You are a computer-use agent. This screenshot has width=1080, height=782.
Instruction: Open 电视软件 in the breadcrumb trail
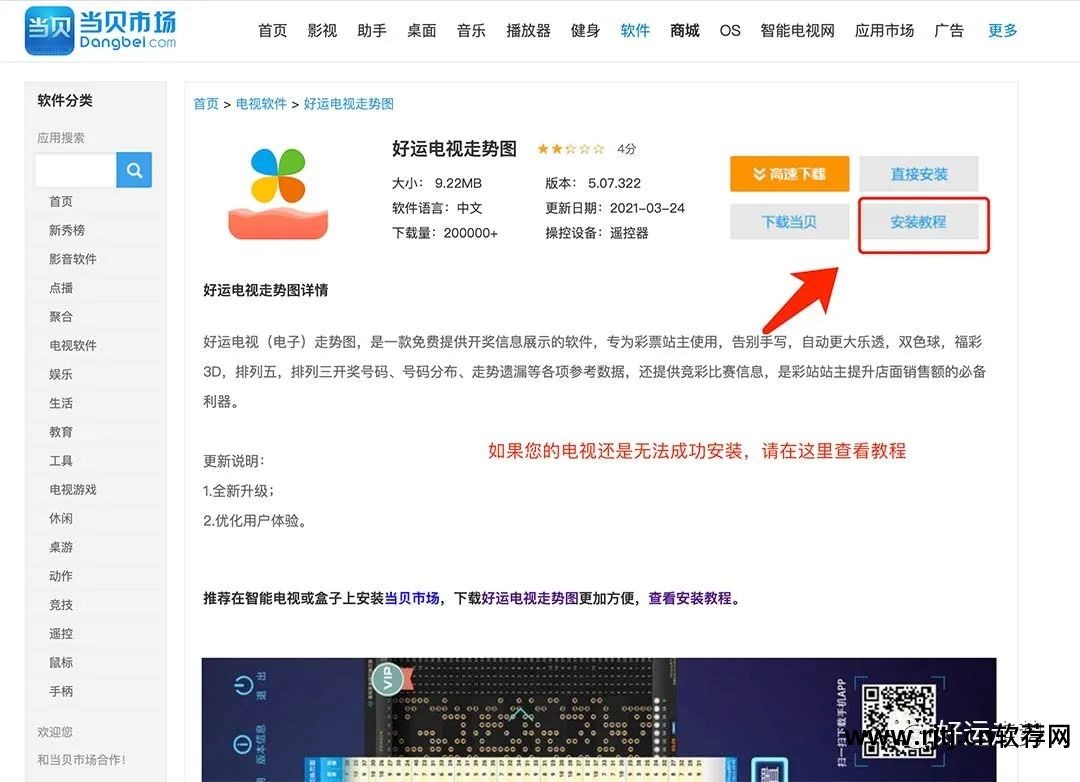click(x=261, y=103)
